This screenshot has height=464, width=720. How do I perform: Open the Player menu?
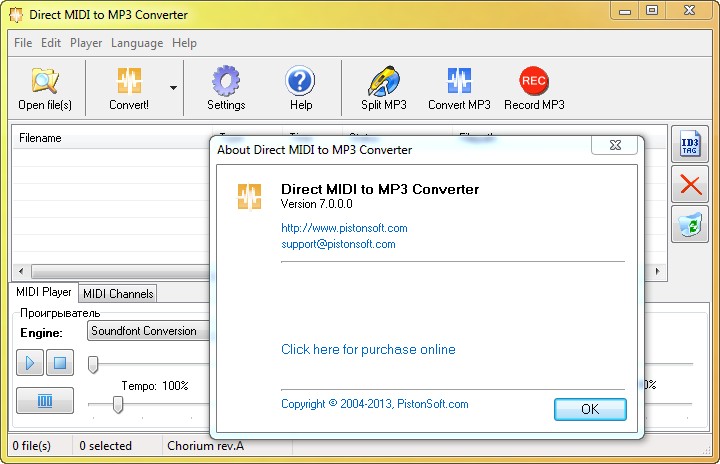tap(86, 43)
